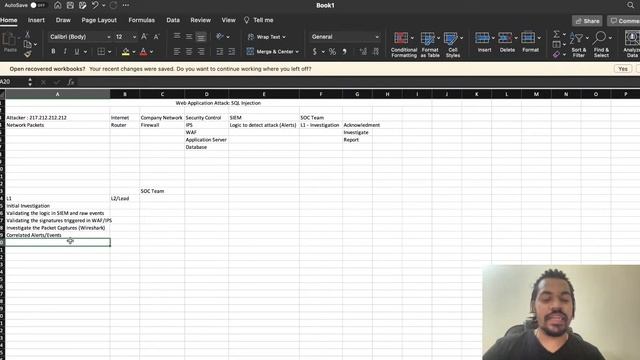Click the Delete cells icon
This screenshot has height=360, width=640.
coord(505,38)
